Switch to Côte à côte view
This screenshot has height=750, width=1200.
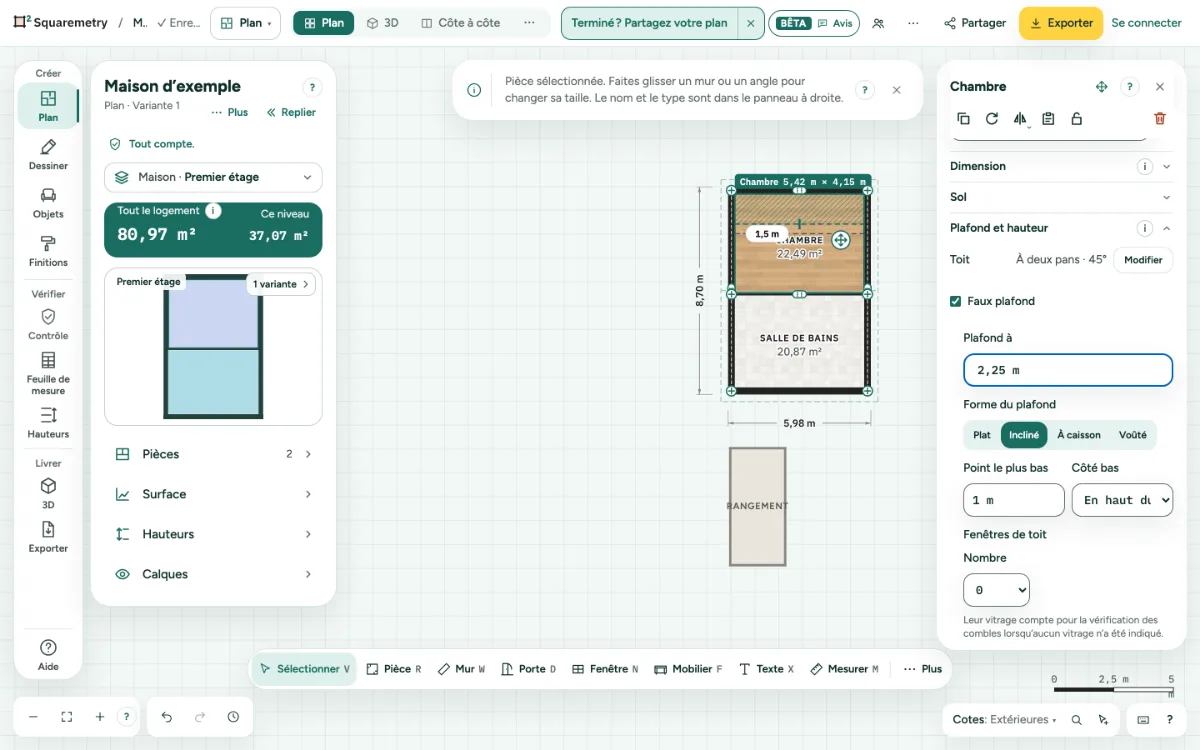(x=460, y=23)
